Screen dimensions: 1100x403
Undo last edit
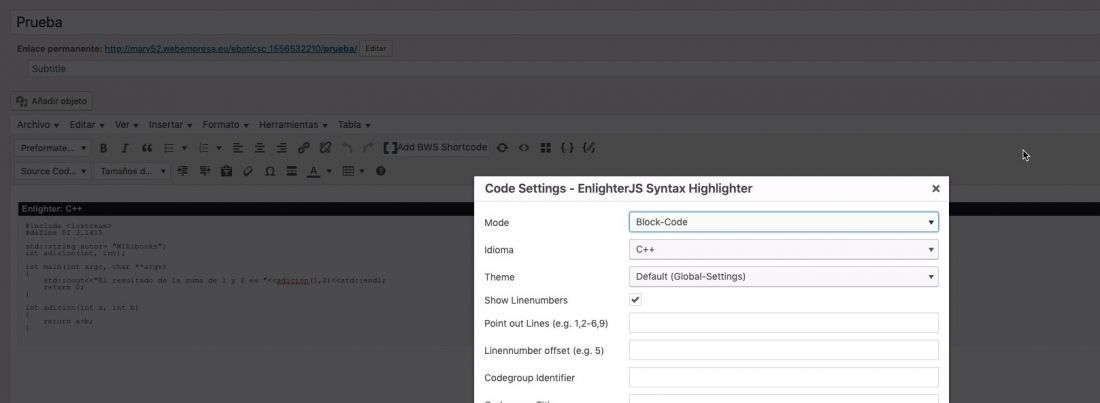[x=347, y=148]
